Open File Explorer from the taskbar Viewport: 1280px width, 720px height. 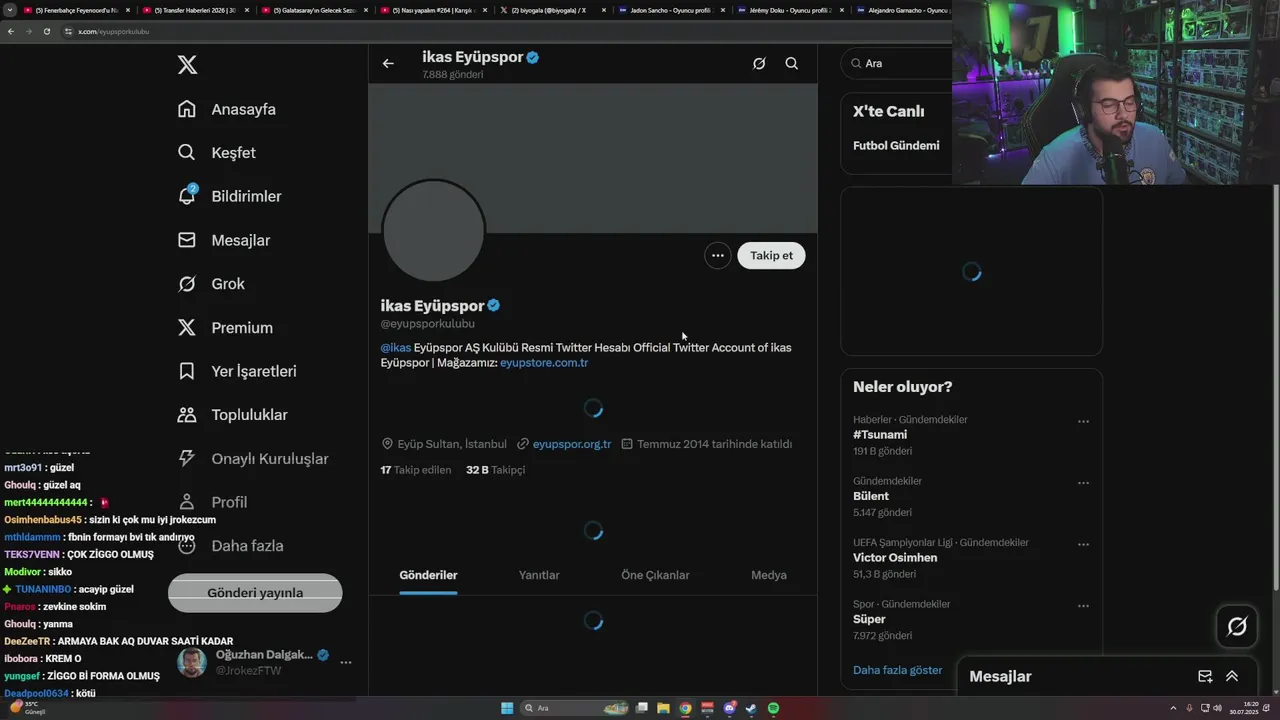point(663,708)
